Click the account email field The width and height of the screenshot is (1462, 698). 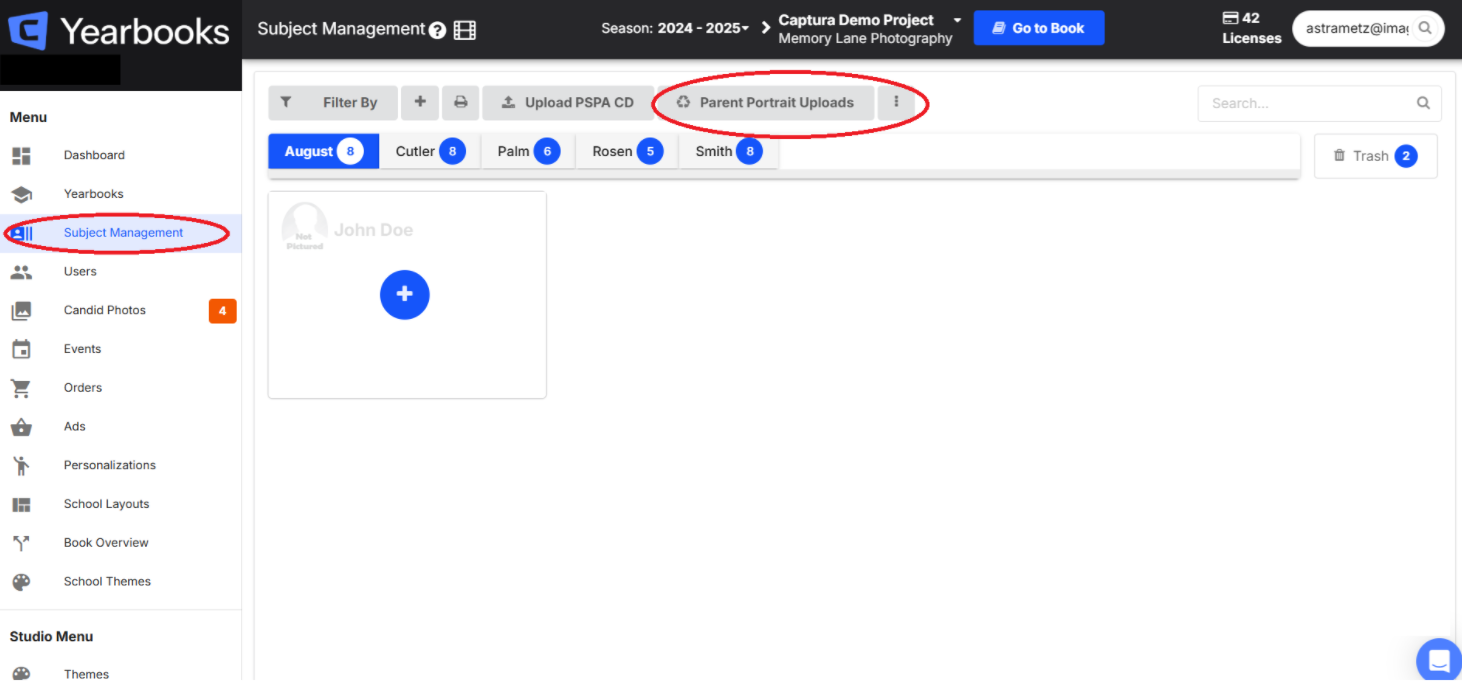[1368, 29]
